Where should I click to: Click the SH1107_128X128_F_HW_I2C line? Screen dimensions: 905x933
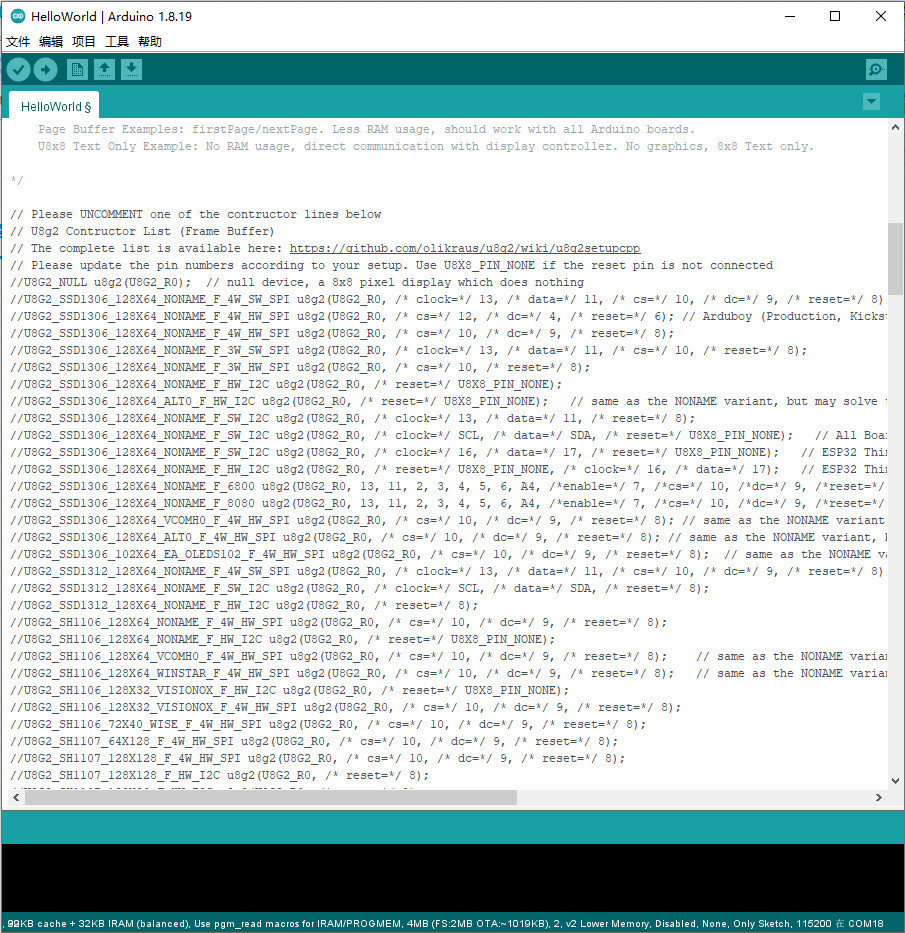pos(220,775)
